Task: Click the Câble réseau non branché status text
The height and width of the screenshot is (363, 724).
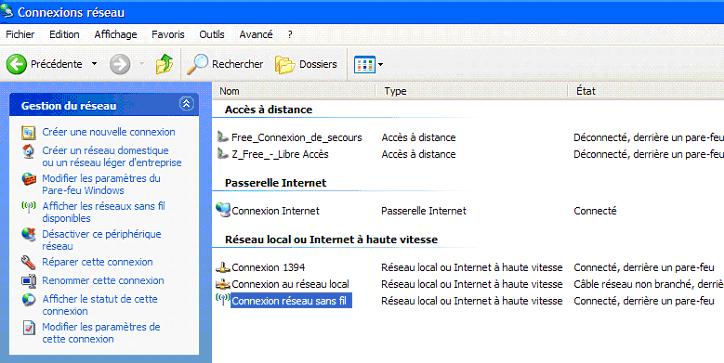Action: click(x=649, y=284)
